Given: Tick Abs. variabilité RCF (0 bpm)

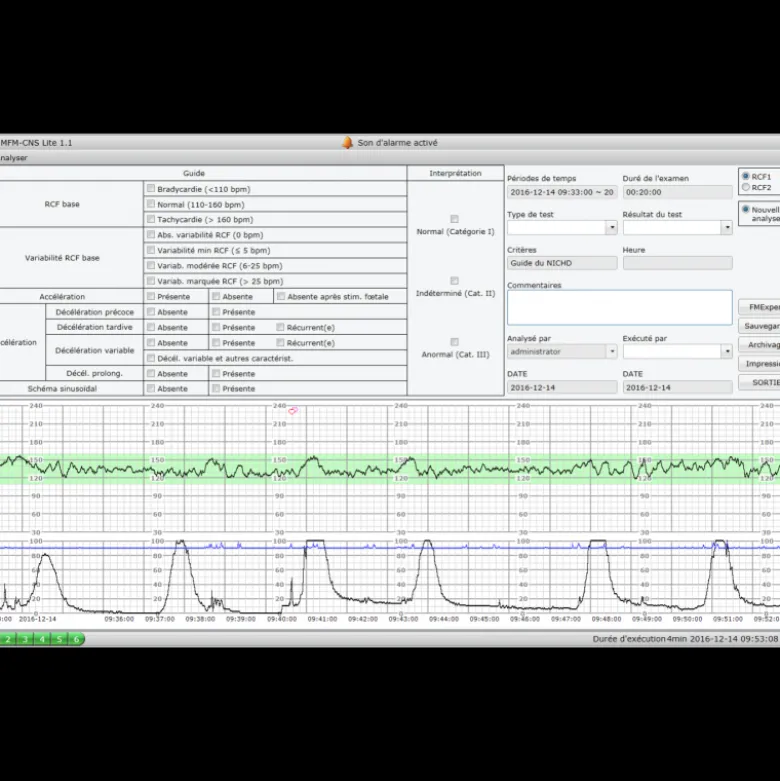Looking at the screenshot, I should tap(151, 234).
